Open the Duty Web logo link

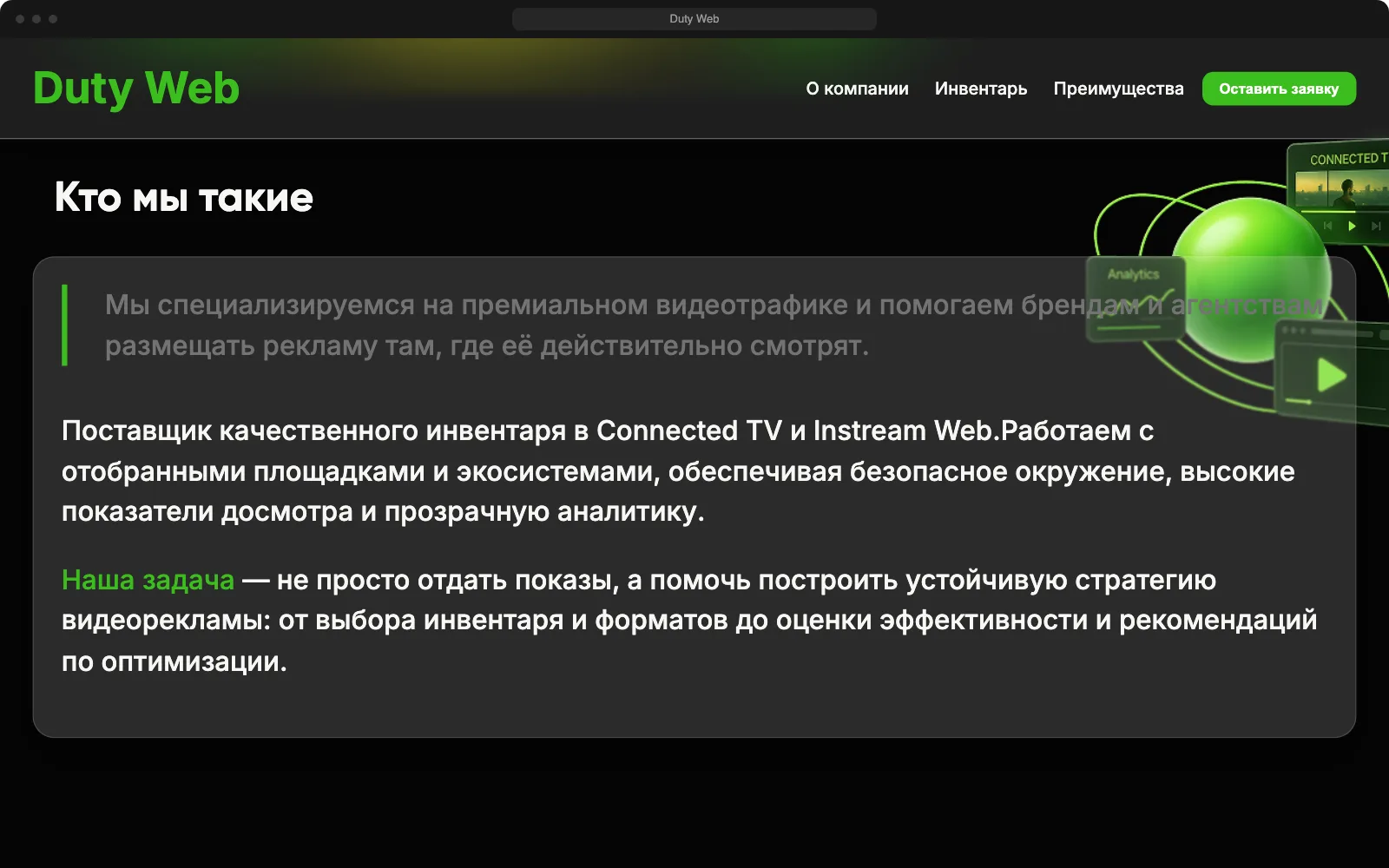136,89
